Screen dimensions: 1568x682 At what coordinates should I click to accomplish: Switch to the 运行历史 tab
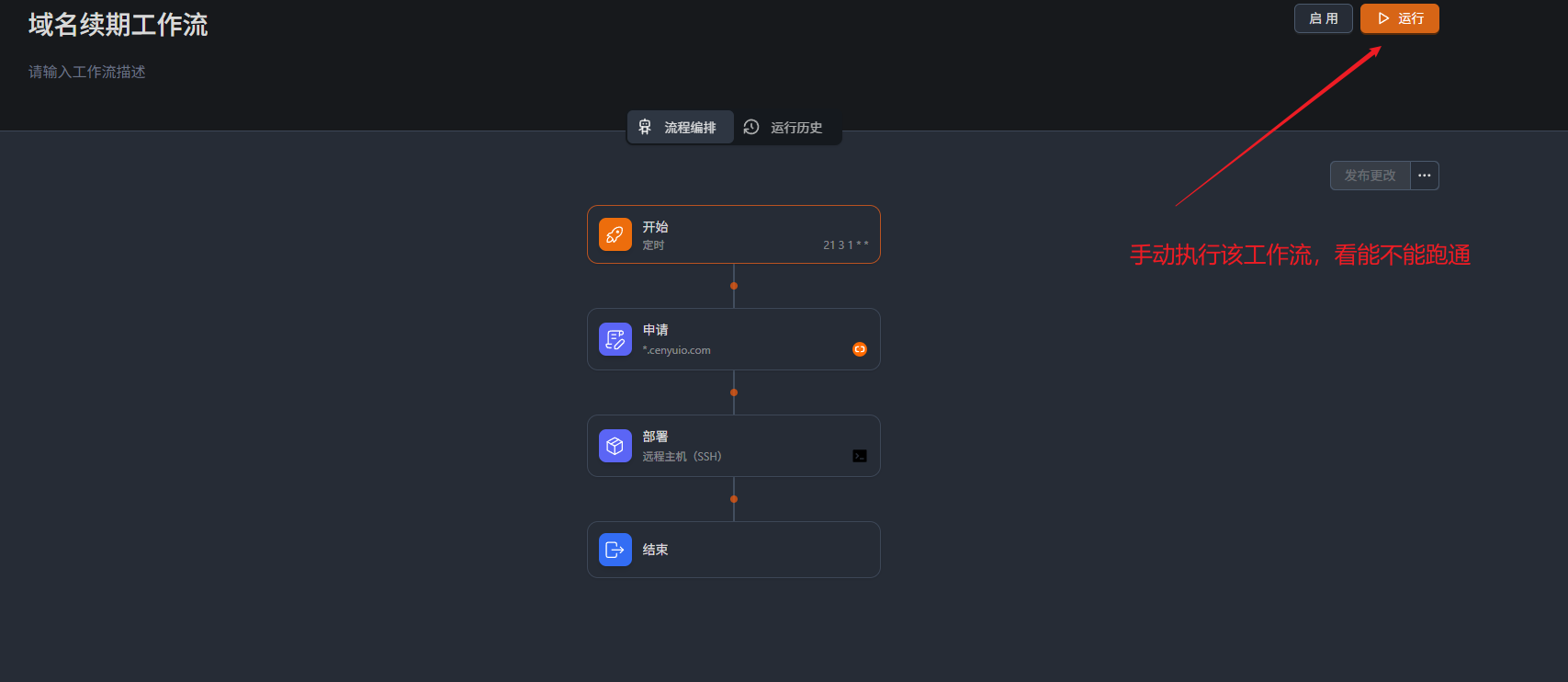click(x=795, y=128)
